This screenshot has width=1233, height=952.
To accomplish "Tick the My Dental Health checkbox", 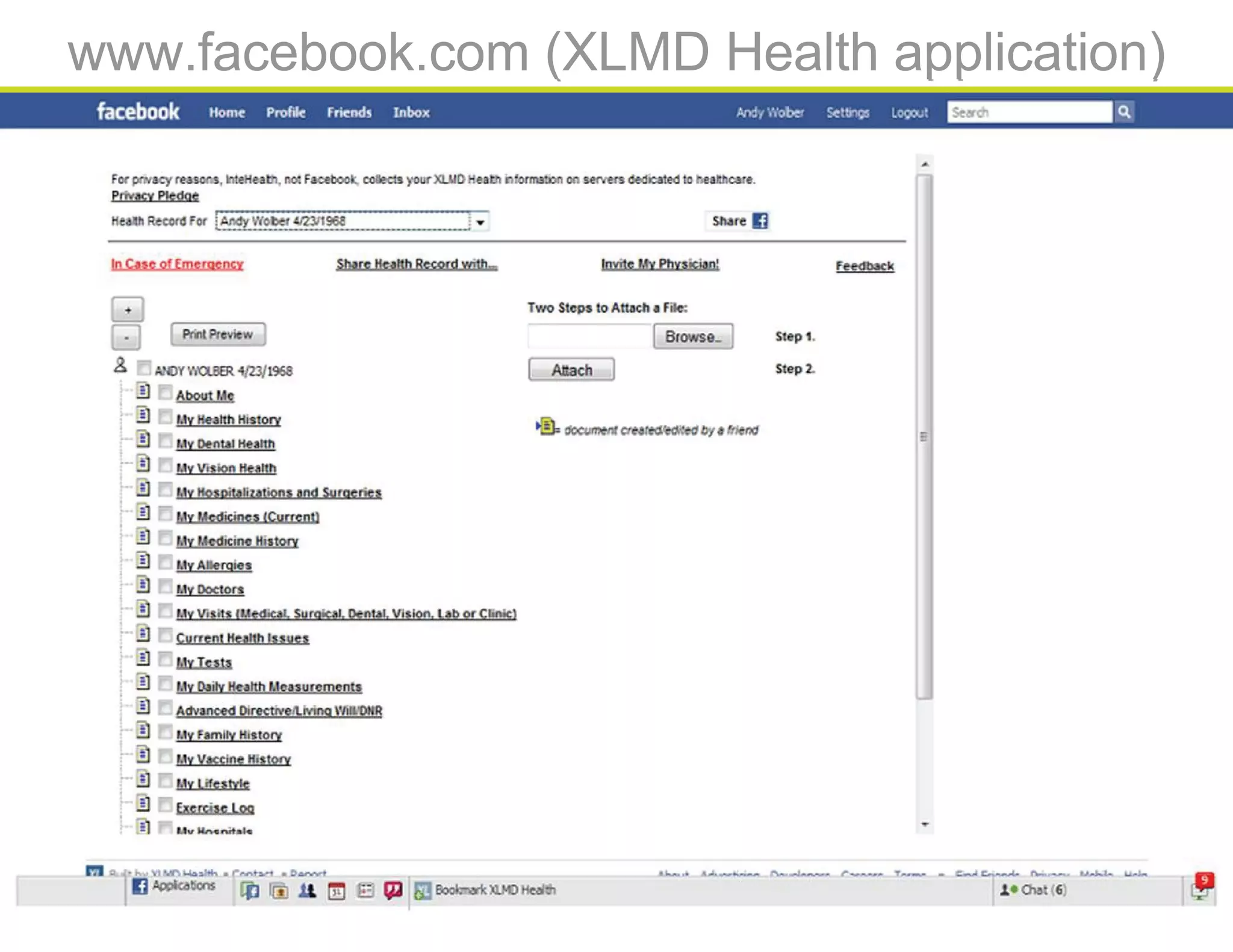I will pos(166,441).
